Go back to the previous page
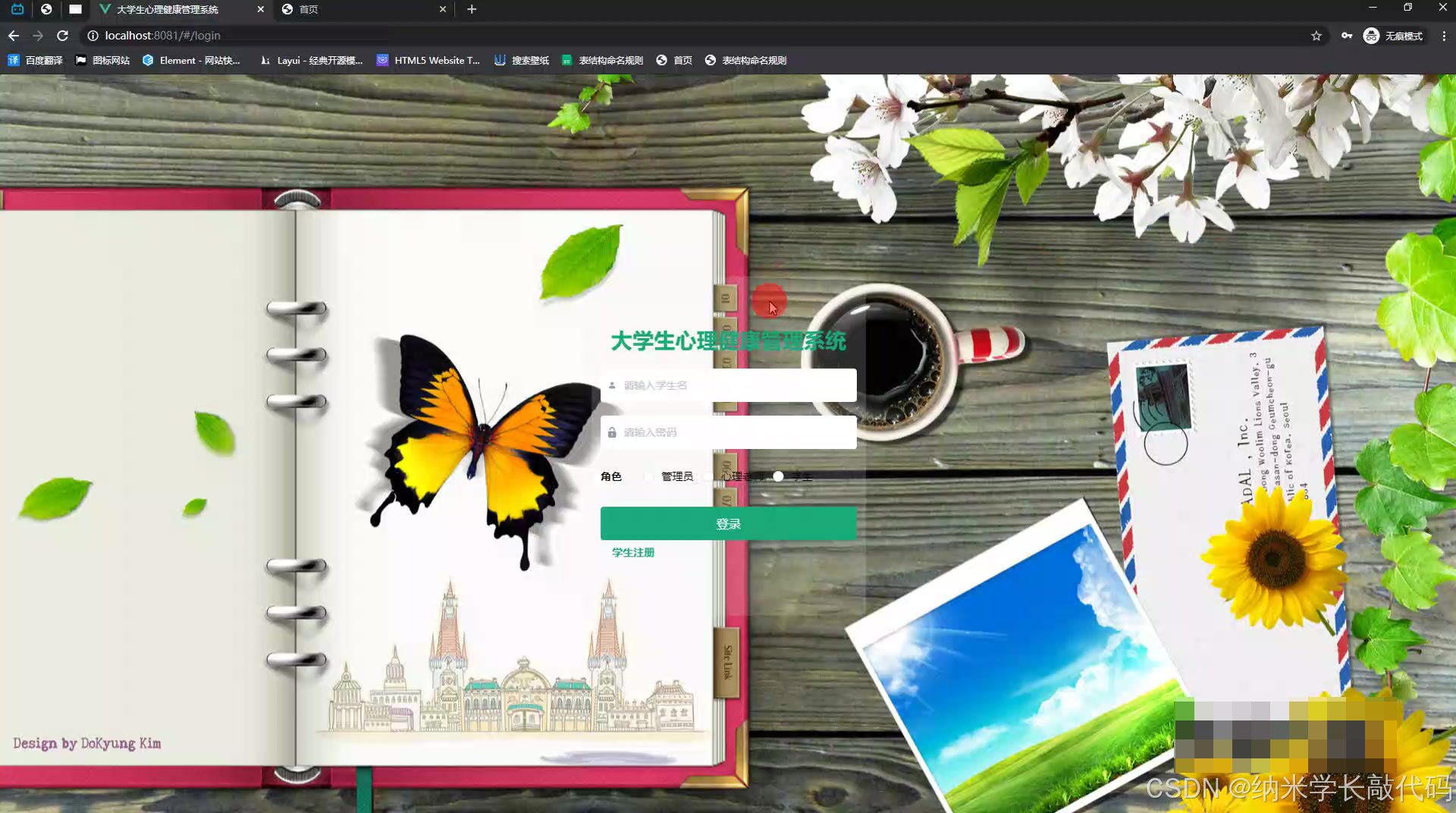The width and height of the screenshot is (1456, 813). (x=14, y=36)
